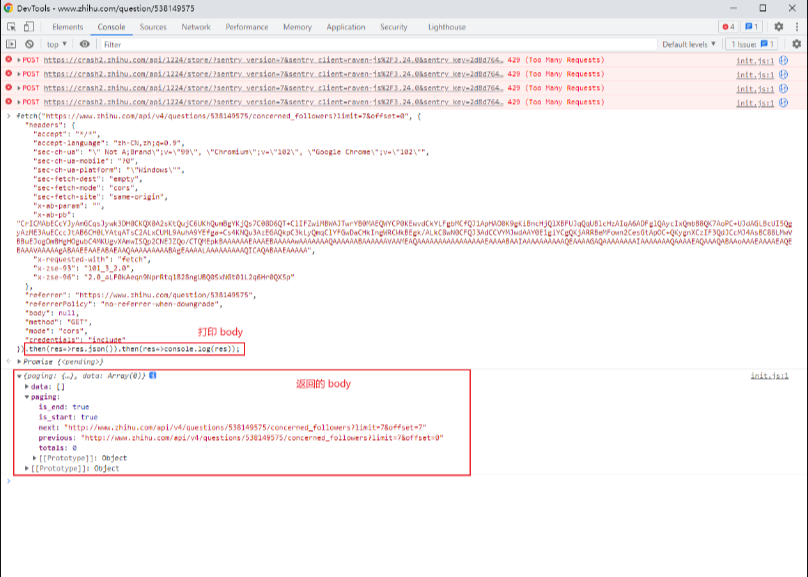Image resolution: width=808 pixels, height=577 pixels.
Task: Open the top context dropdown
Action: tap(57, 44)
